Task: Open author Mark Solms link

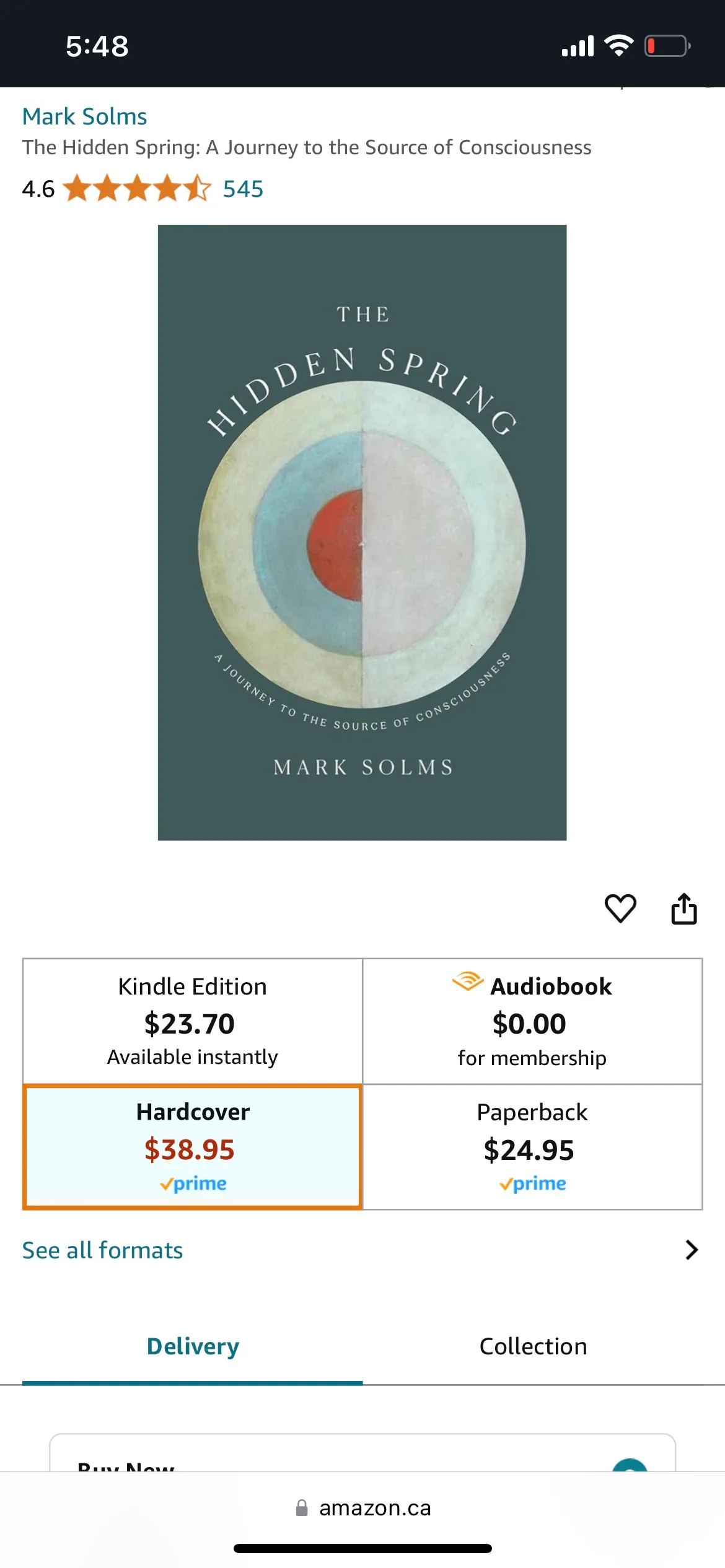Action: coord(85,116)
